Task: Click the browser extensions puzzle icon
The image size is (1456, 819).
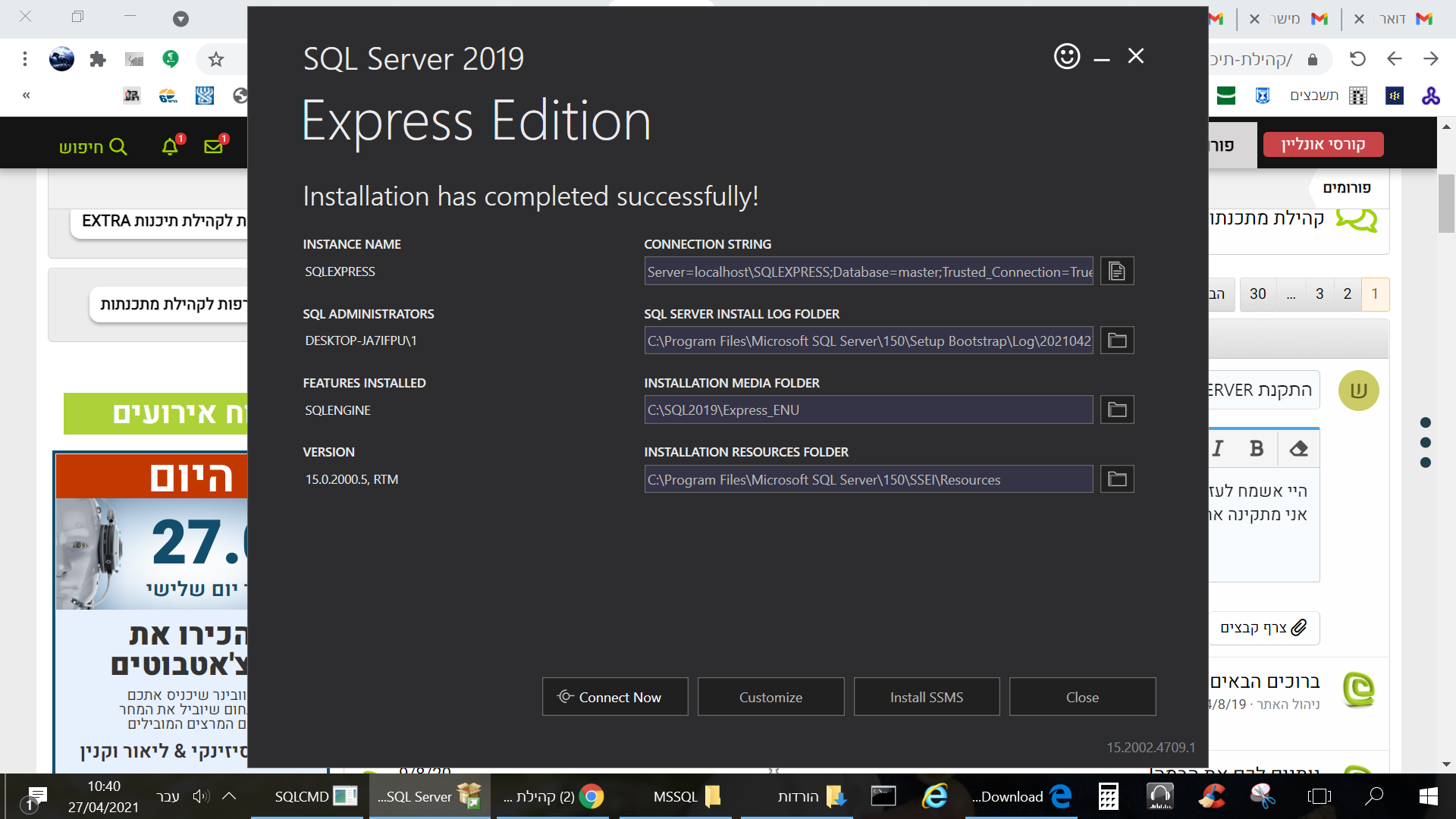Action: click(98, 59)
